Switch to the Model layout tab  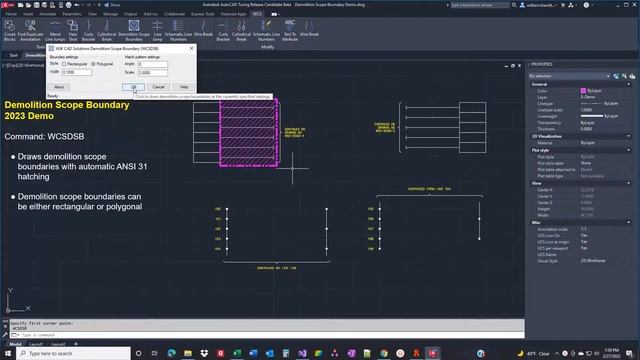[x=16, y=344]
